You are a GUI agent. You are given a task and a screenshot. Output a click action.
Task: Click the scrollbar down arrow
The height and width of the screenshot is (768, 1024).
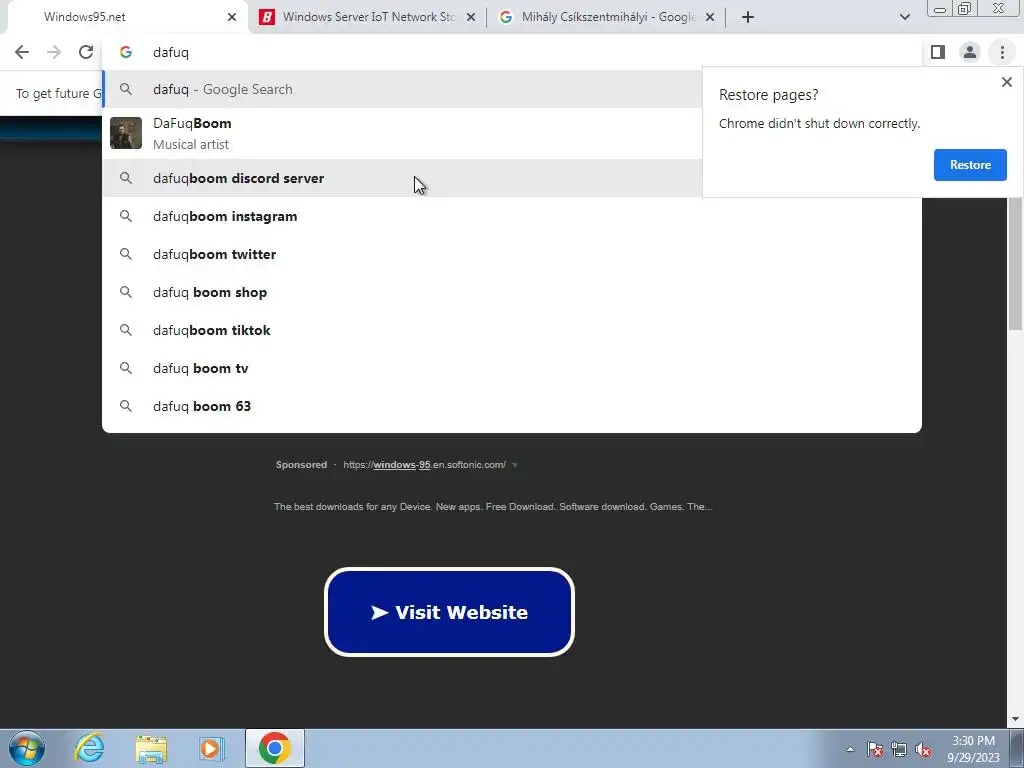1016,719
